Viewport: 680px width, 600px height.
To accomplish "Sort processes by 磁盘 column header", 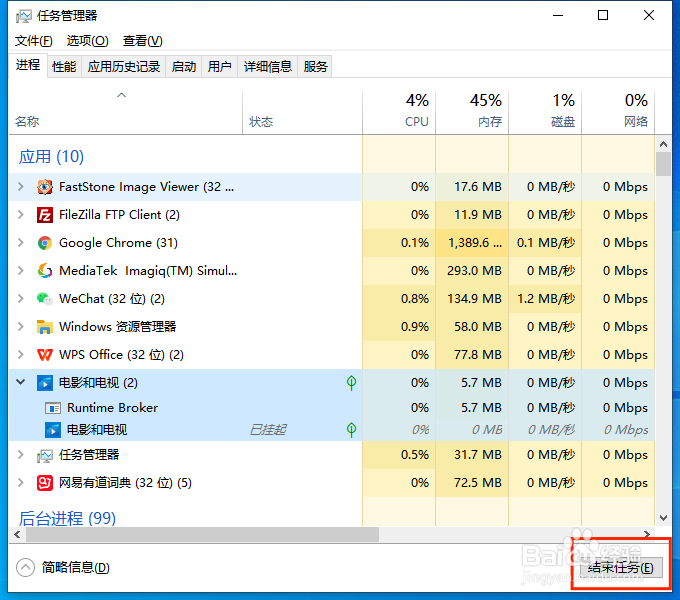I will pos(545,113).
